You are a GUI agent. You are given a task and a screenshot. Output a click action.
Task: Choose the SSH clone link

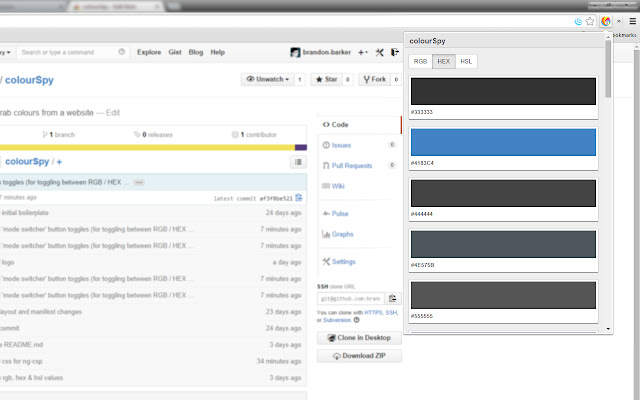pos(391,313)
